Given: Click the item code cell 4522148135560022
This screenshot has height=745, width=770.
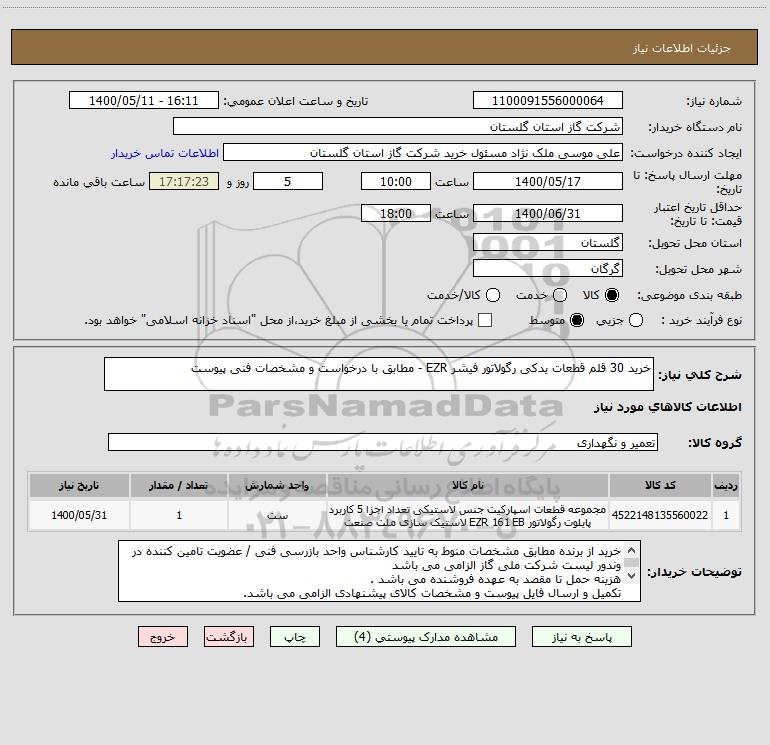Looking at the screenshot, I should 660,515.
